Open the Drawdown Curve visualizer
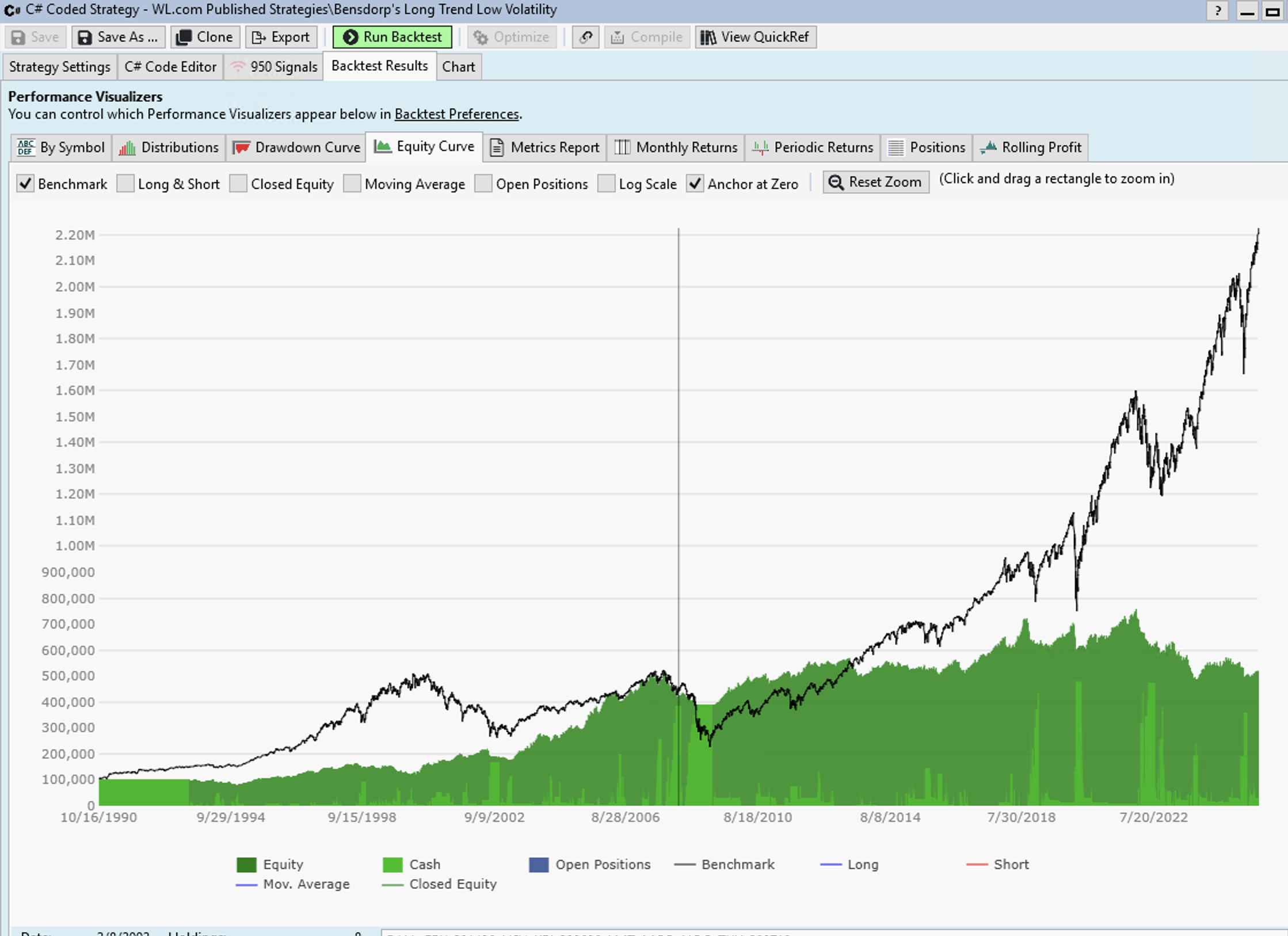The height and width of the screenshot is (936, 1288). 296,147
